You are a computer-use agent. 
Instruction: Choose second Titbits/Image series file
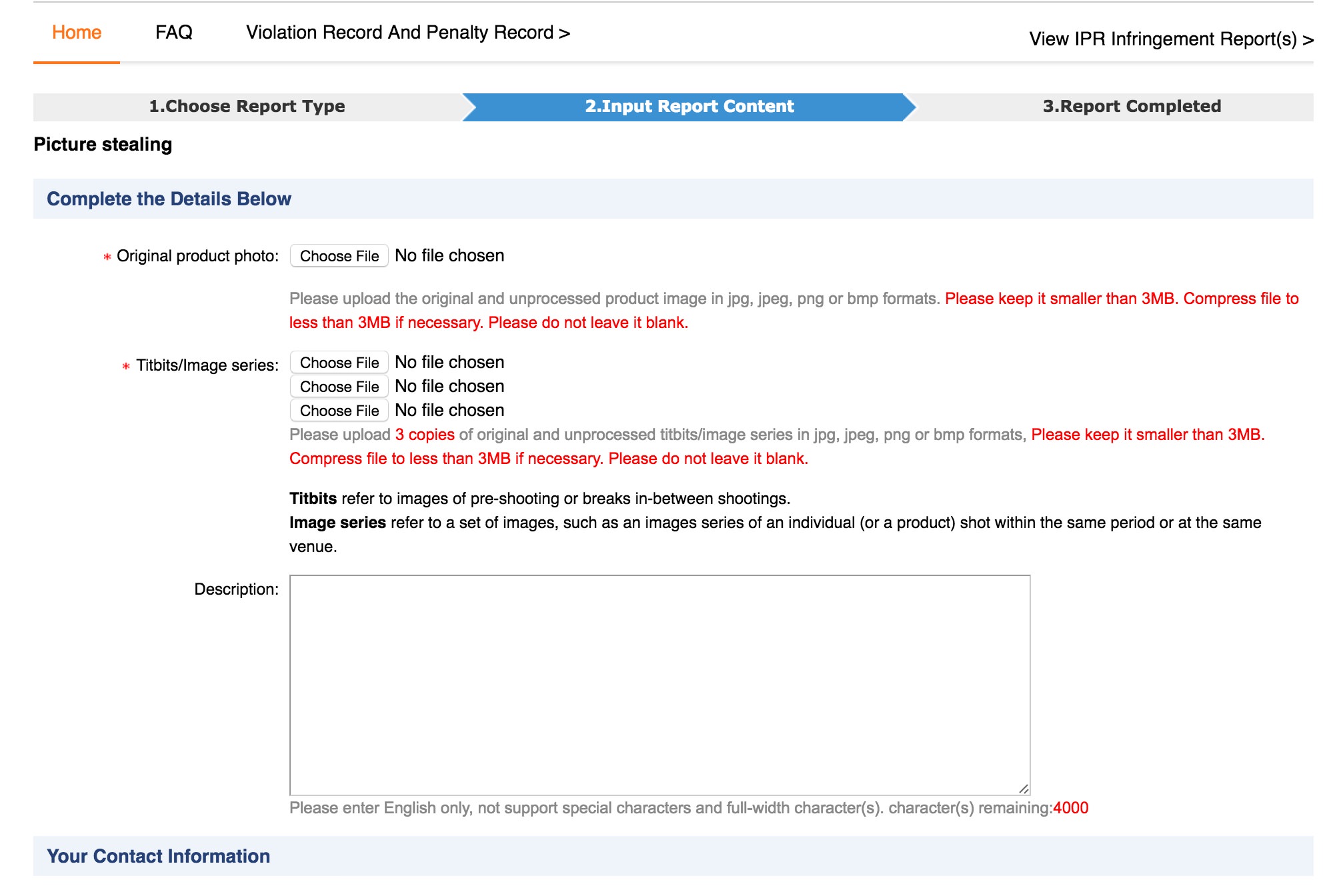[339, 387]
